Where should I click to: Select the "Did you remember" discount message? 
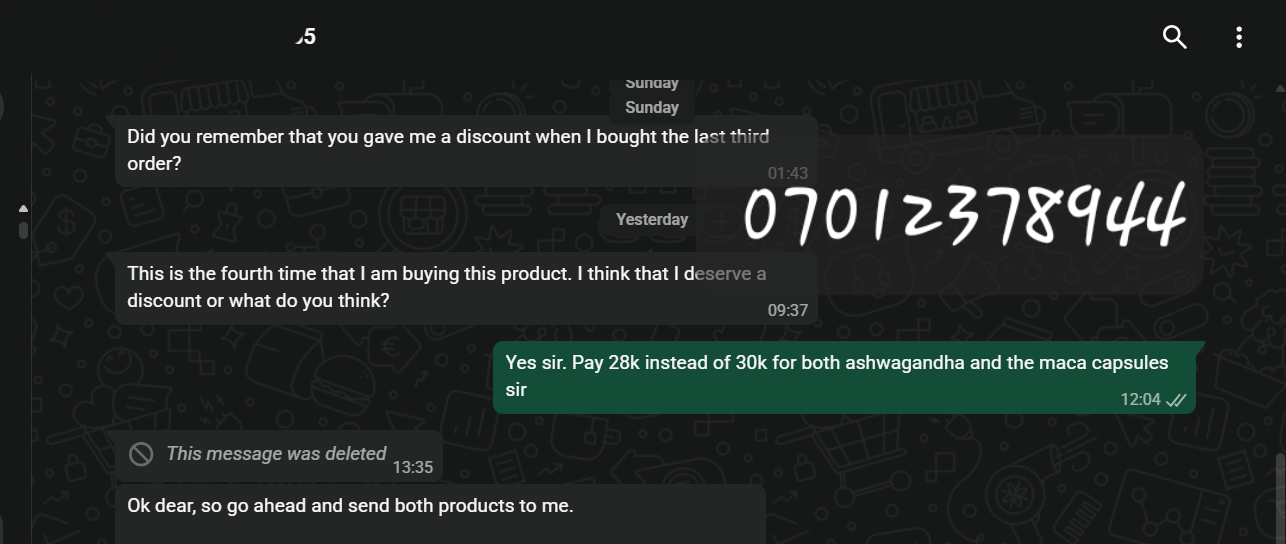tap(448, 150)
